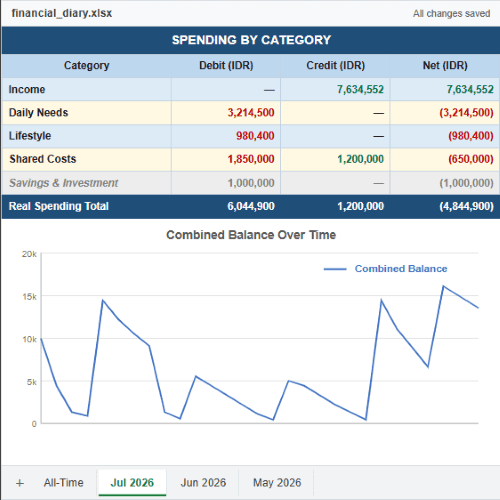Click Savings & Investment debit 1,000,000

(x=251, y=183)
